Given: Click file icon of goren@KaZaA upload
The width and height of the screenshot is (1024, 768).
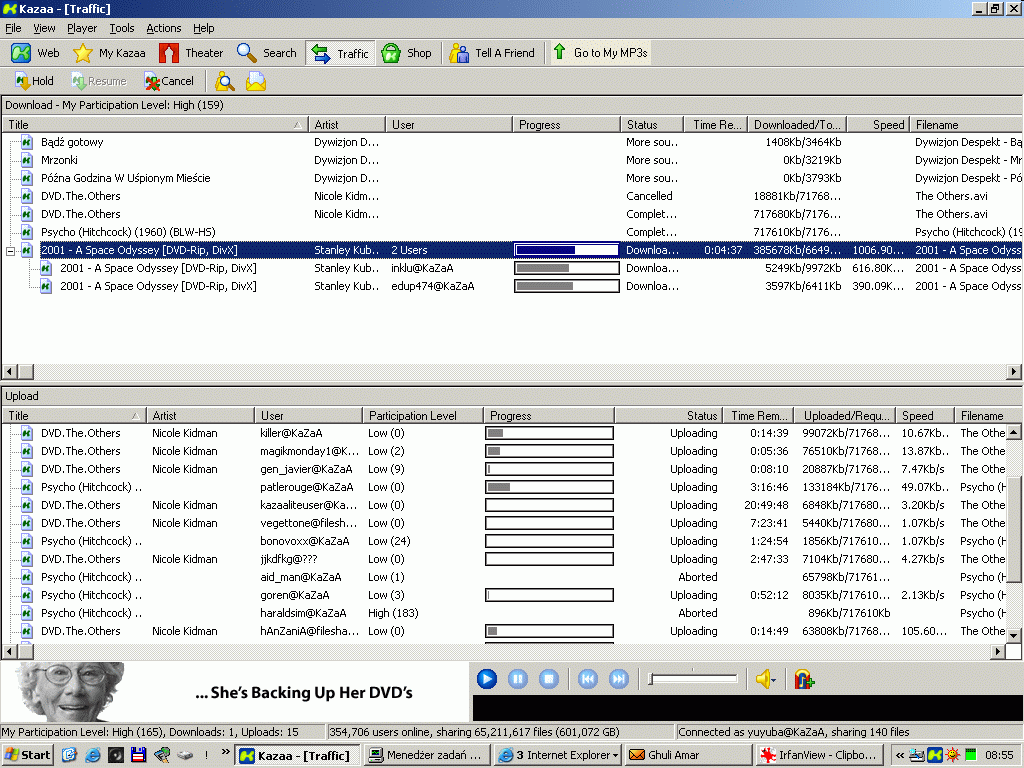Looking at the screenshot, I should pos(27,596).
